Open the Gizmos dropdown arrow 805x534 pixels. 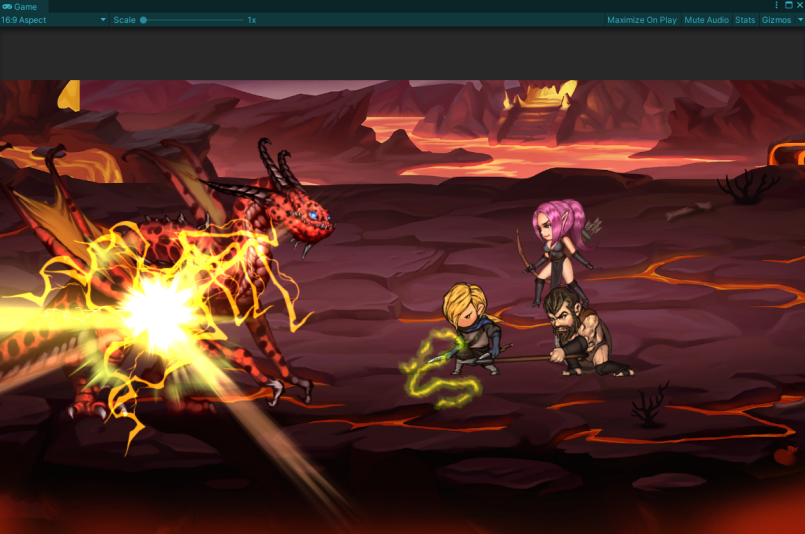point(800,20)
